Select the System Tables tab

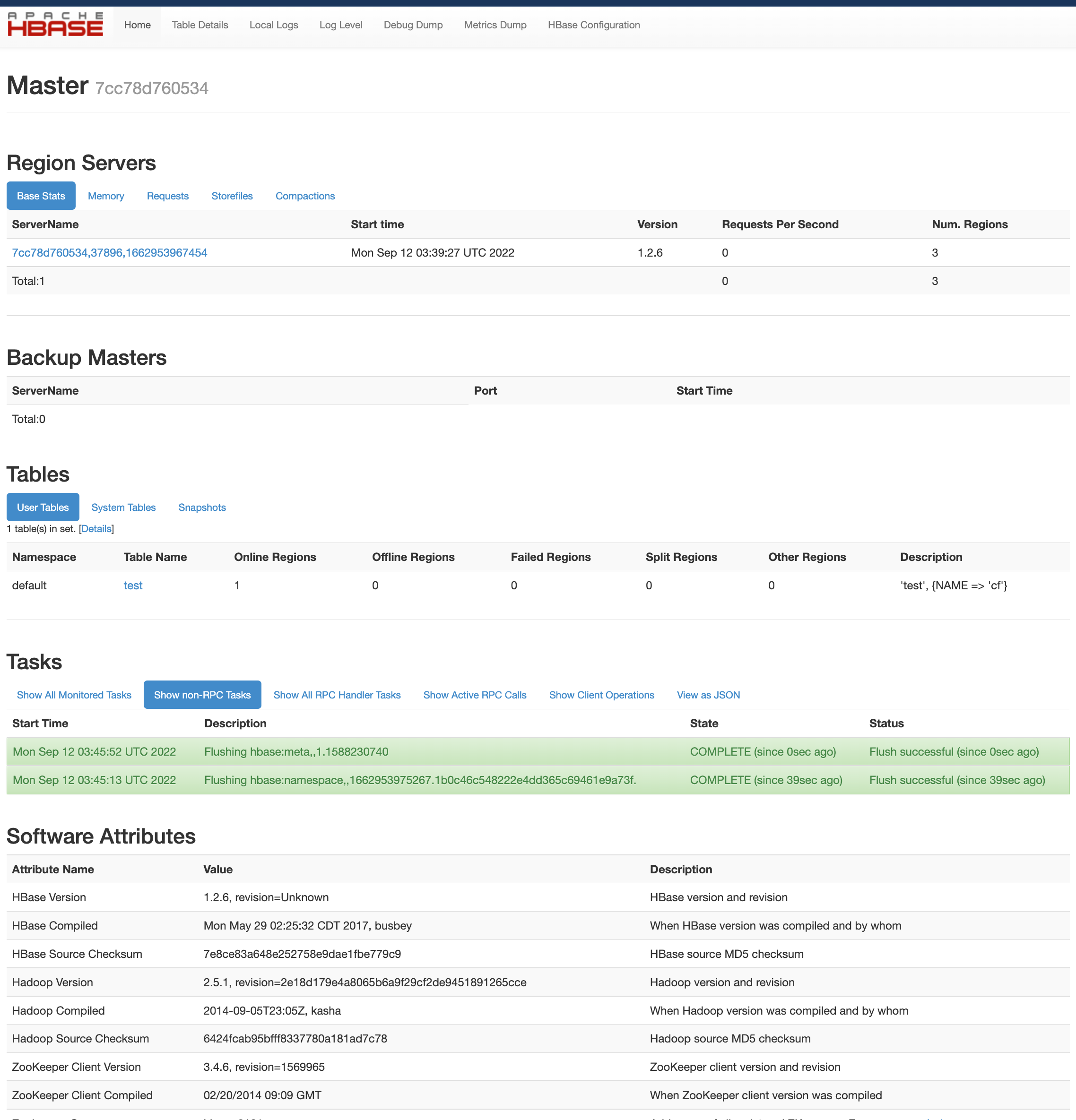pyautogui.click(x=123, y=508)
